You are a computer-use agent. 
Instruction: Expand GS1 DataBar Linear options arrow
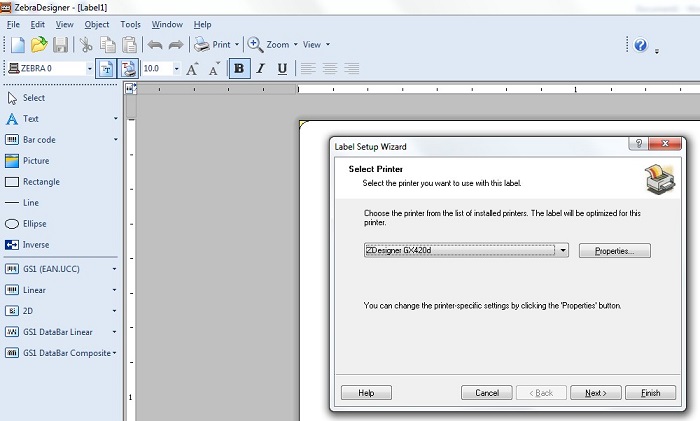coord(114,332)
